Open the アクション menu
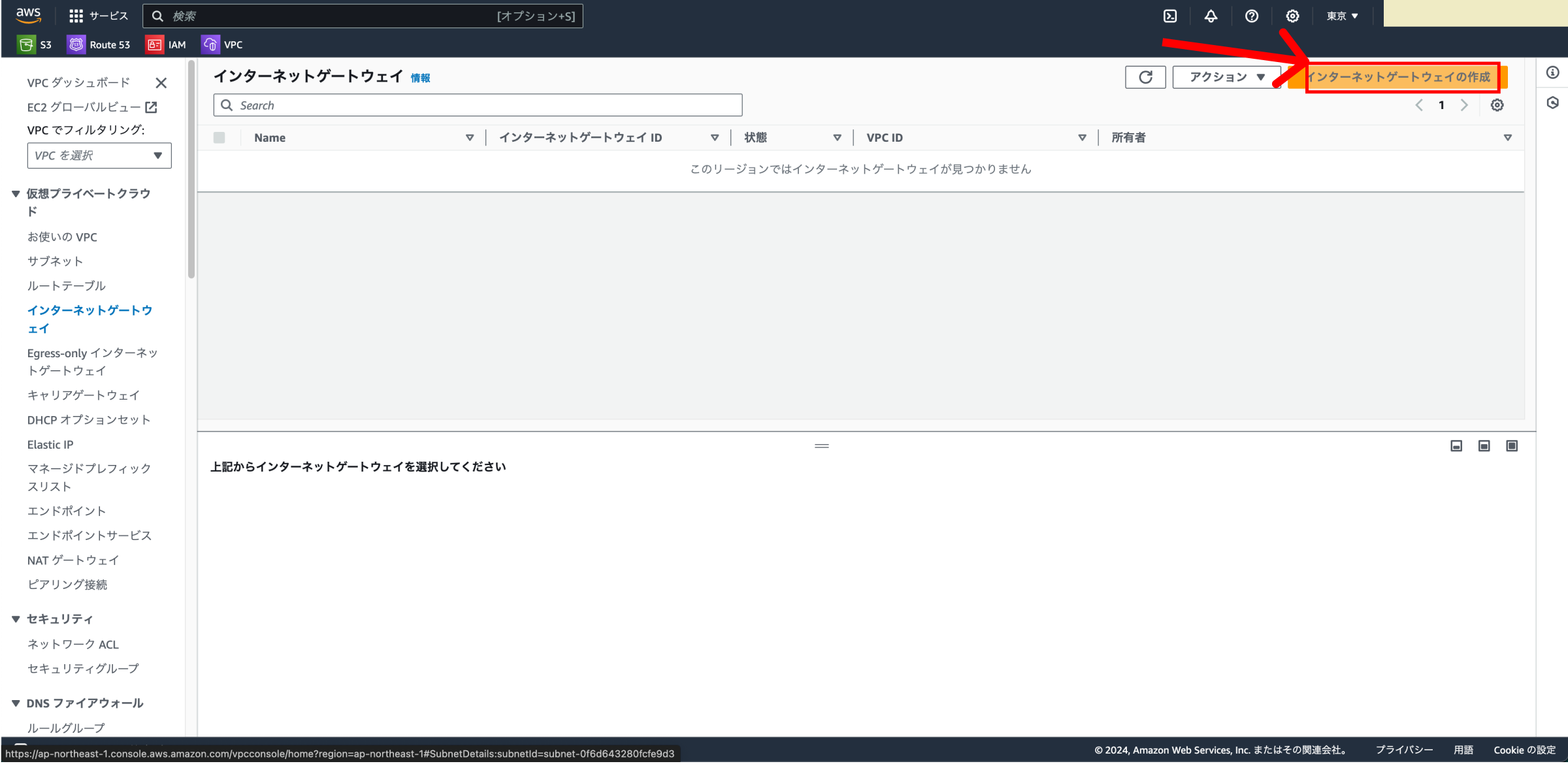This screenshot has width=1568, height=768. [1226, 76]
